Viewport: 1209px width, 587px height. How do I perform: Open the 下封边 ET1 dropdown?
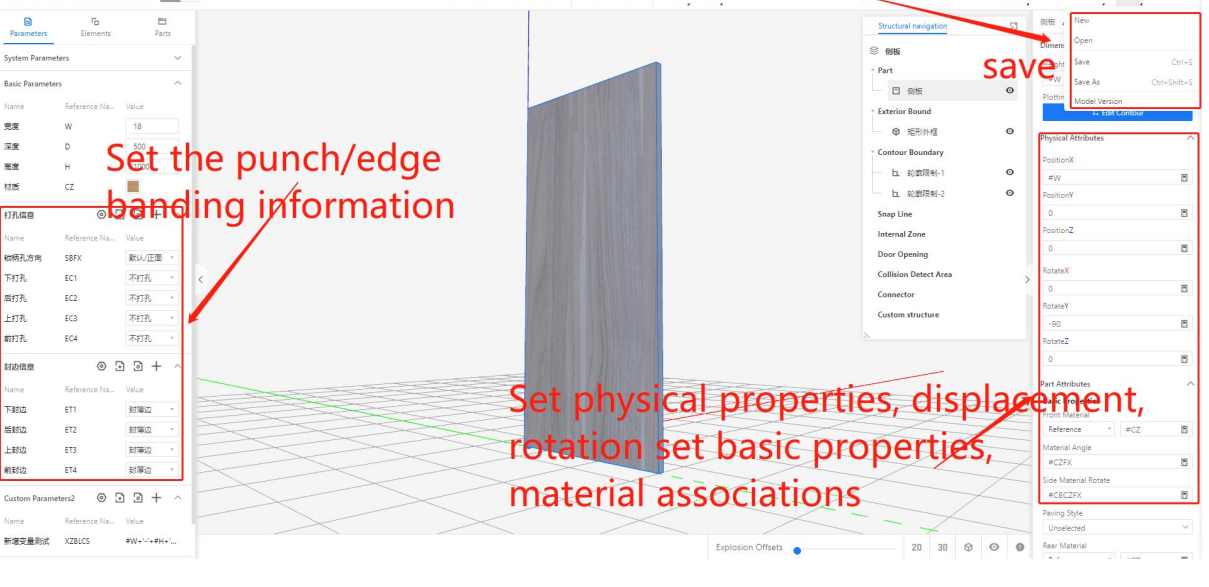152,410
